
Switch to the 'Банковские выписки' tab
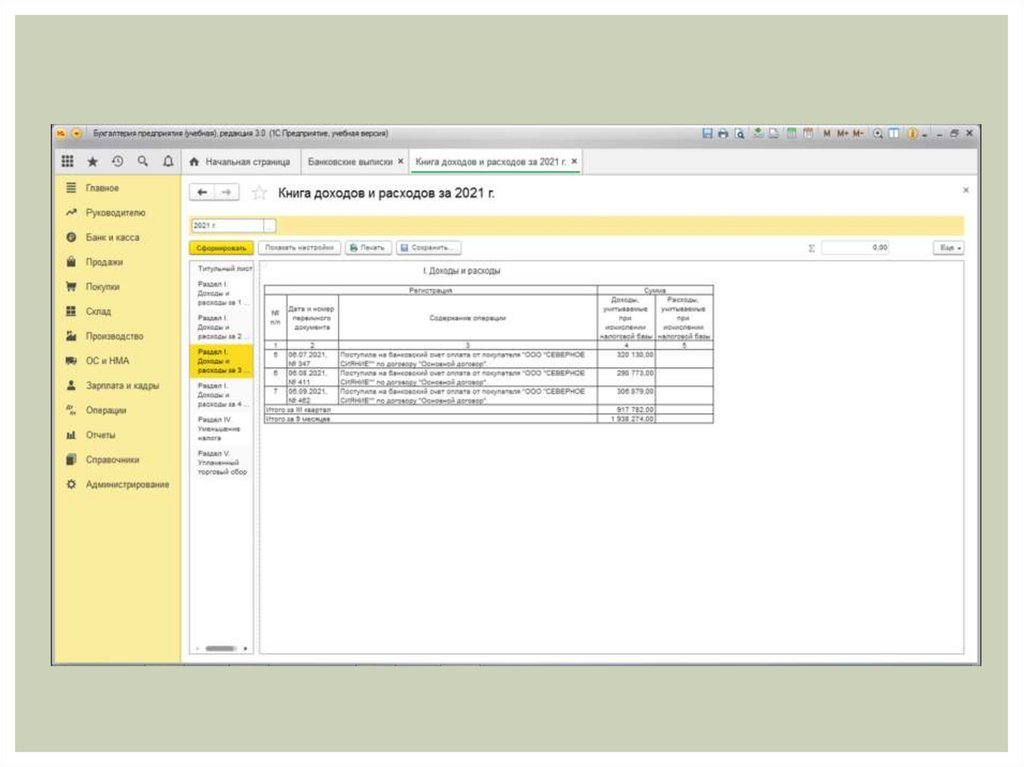(x=351, y=161)
